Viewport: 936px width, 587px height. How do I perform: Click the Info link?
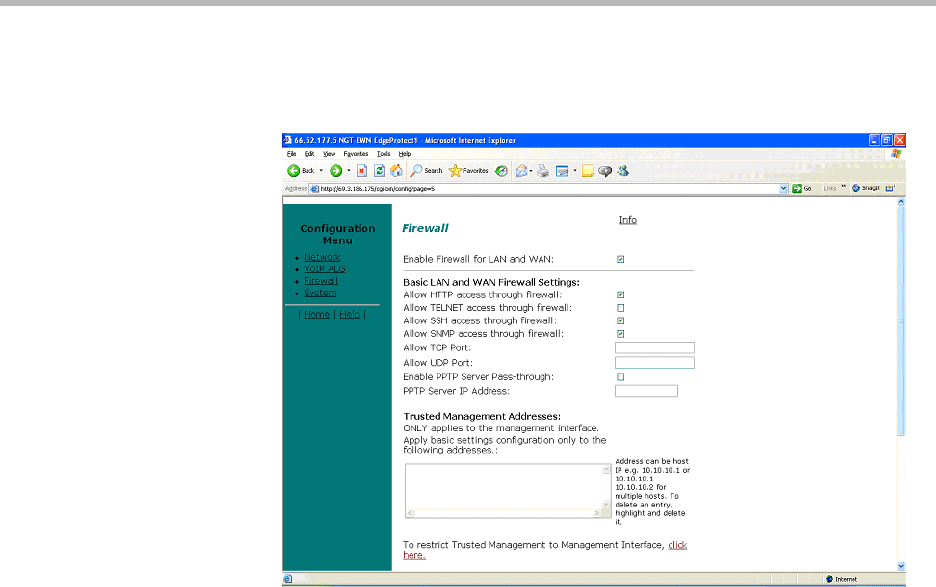(627, 220)
